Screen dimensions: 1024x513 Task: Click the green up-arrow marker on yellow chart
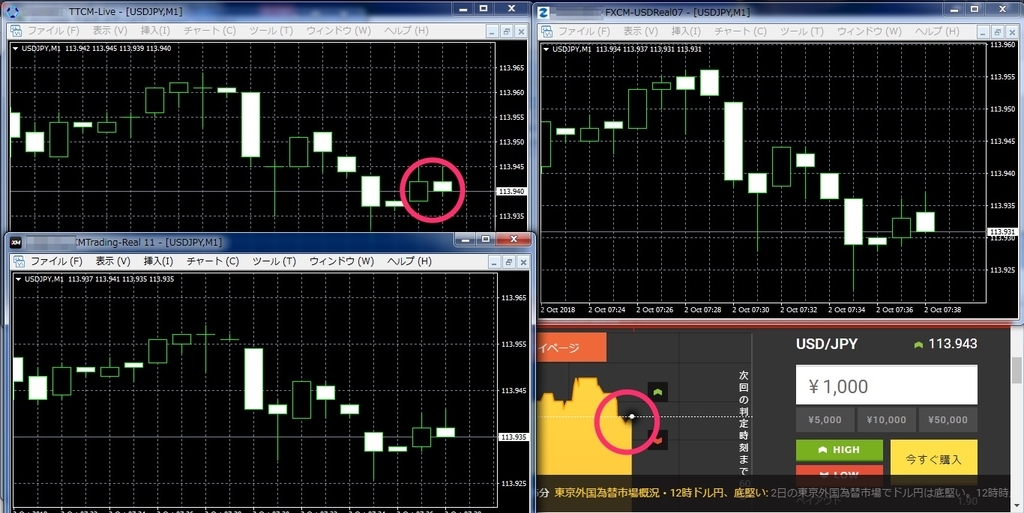click(x=658, y=392)
